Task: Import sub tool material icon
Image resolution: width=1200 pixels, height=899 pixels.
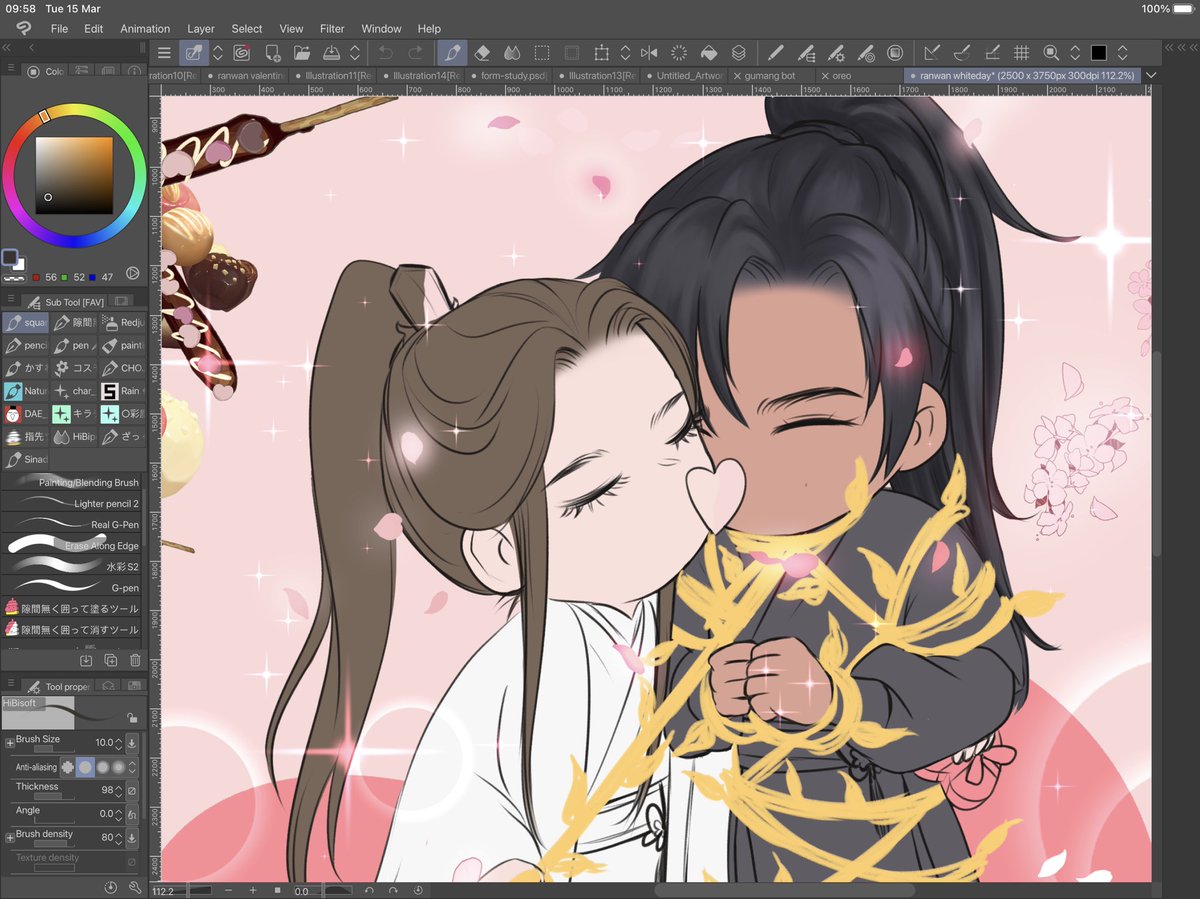Action: pos(86,660)
